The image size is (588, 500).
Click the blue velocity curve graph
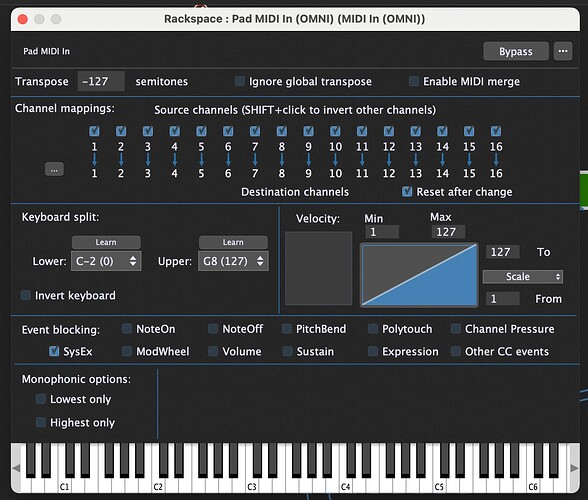[419, 275]
